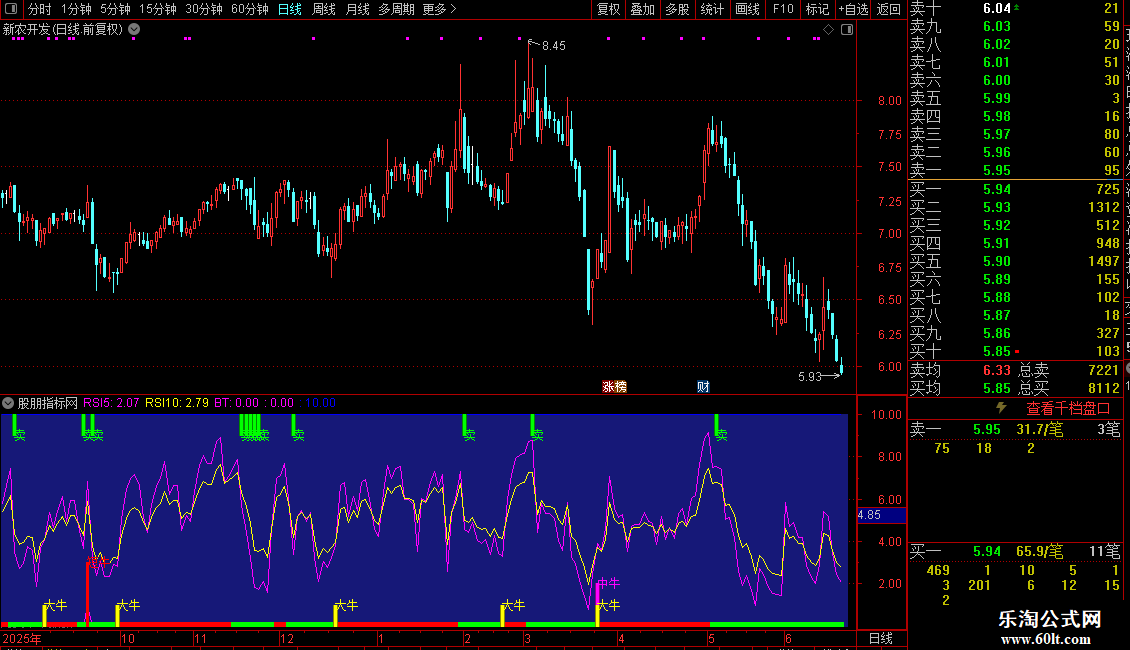This screenshot has width=1130, height=650.
Task: Select the 30分钟 period
Action: pos(203,9)
